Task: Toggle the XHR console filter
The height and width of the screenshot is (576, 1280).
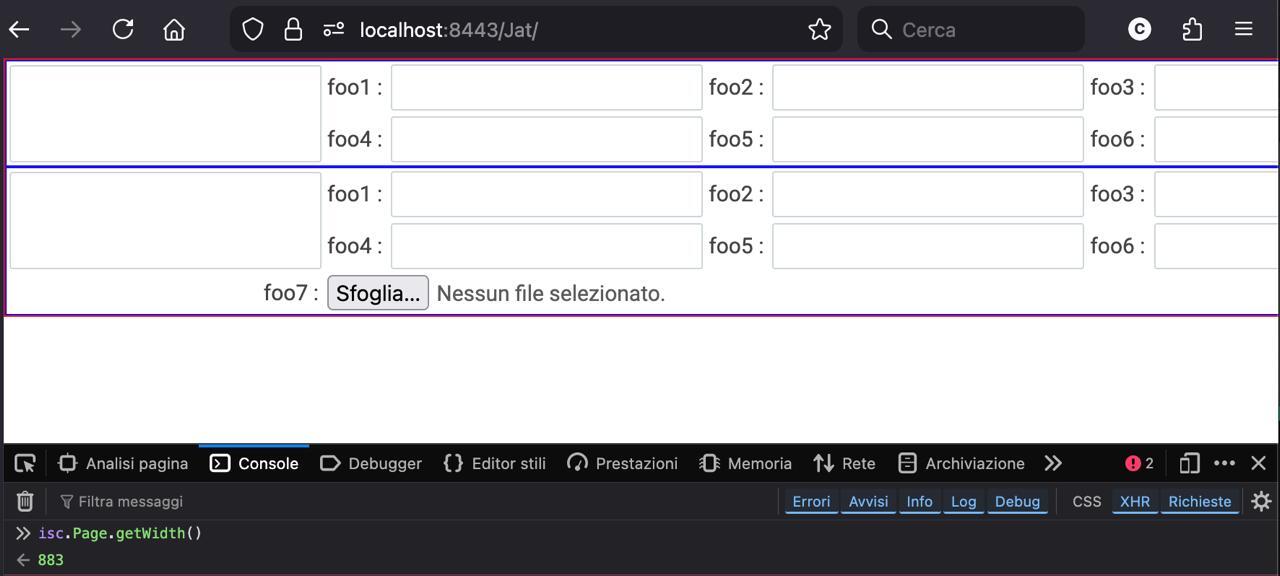Action: [1134, 501]
